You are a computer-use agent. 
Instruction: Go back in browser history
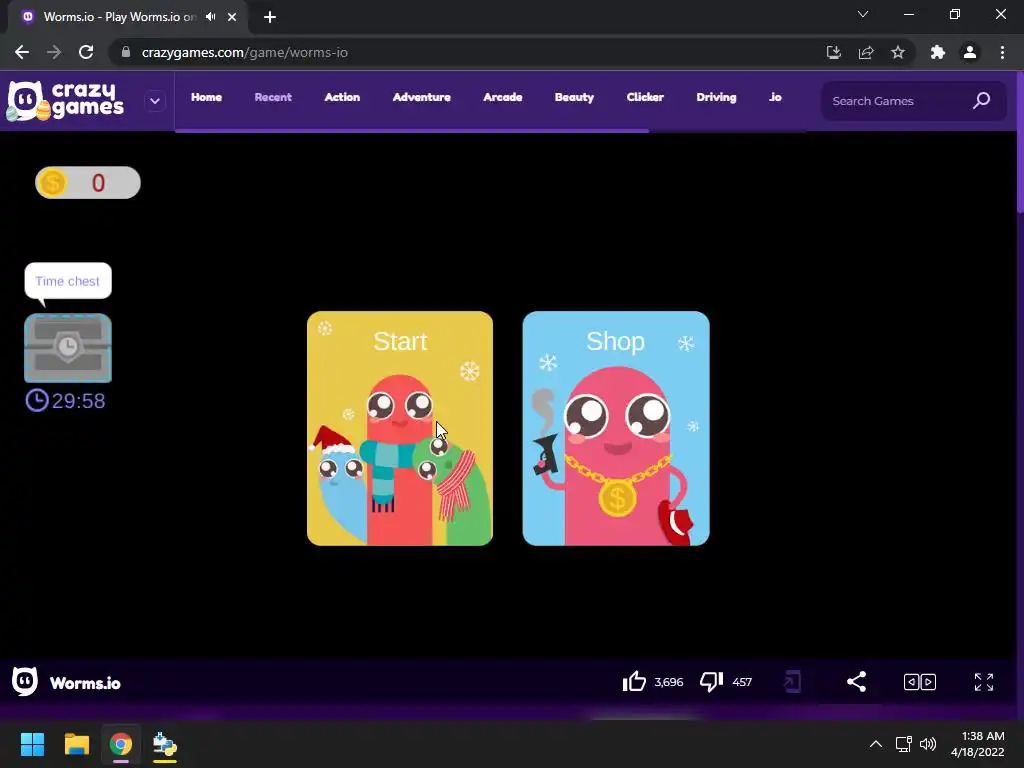[x=22, y=52]
